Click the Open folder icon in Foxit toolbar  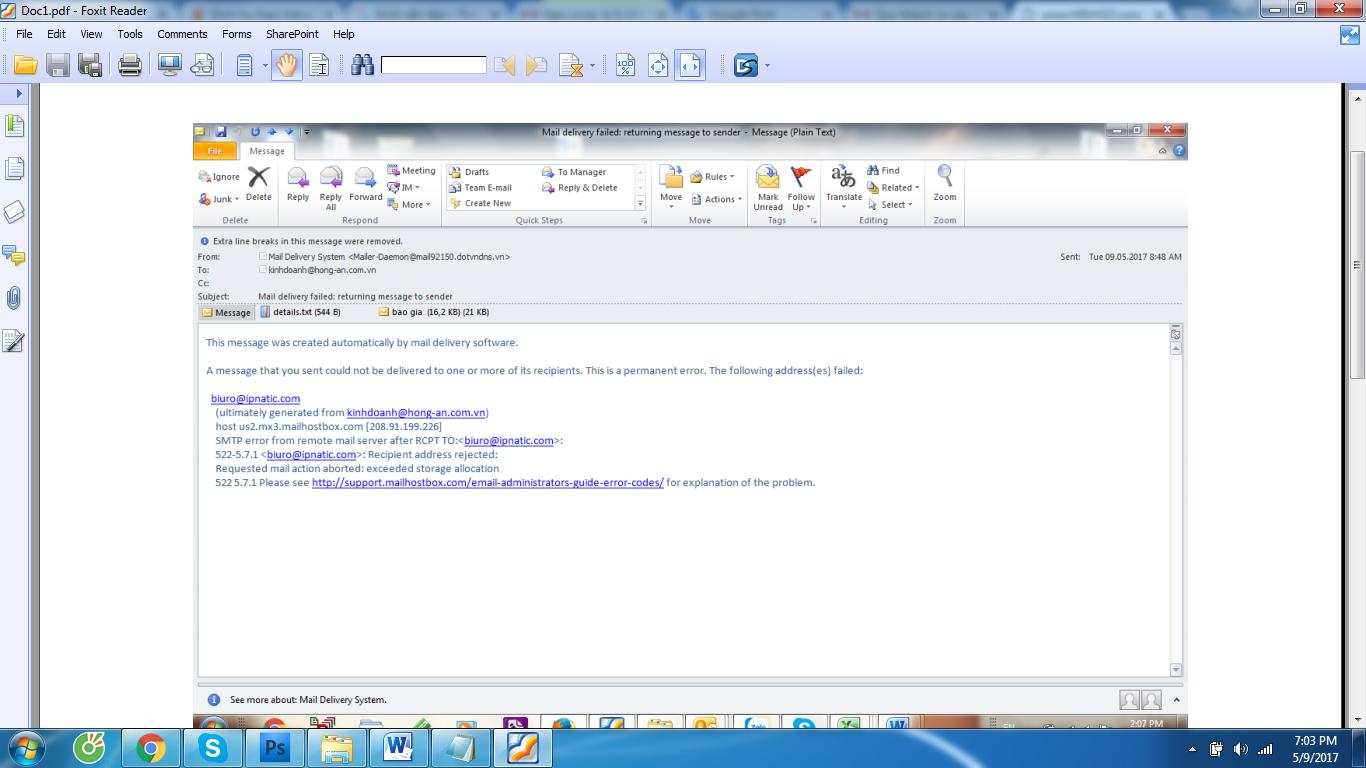click(25, 66)
